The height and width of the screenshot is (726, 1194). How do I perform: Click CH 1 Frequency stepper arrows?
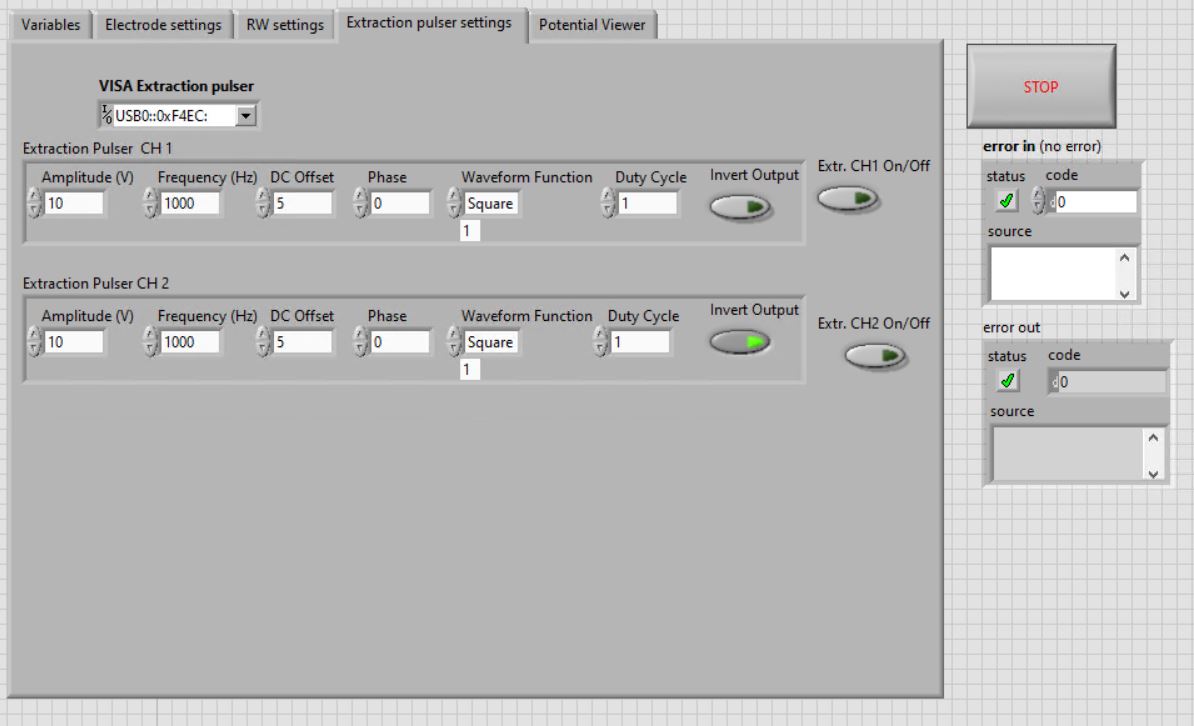pos(151,203)
